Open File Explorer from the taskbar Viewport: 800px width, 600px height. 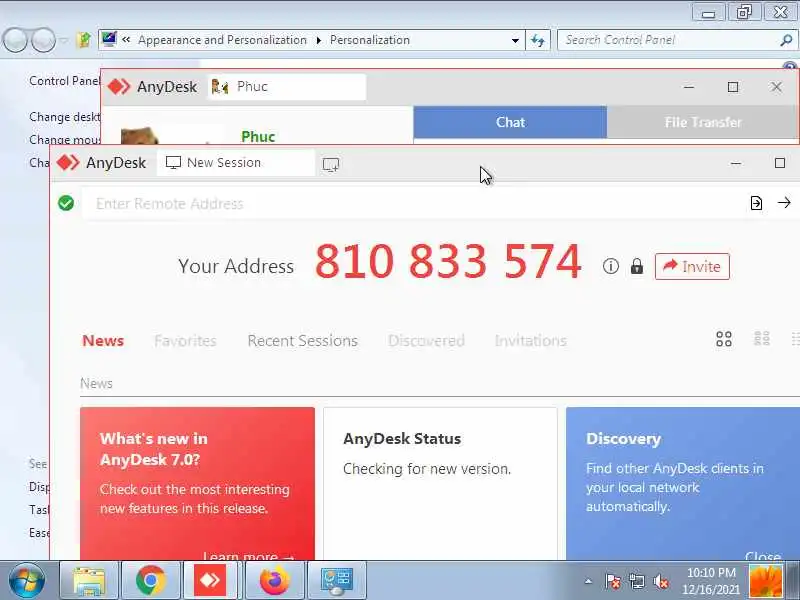tap(89, 581)
